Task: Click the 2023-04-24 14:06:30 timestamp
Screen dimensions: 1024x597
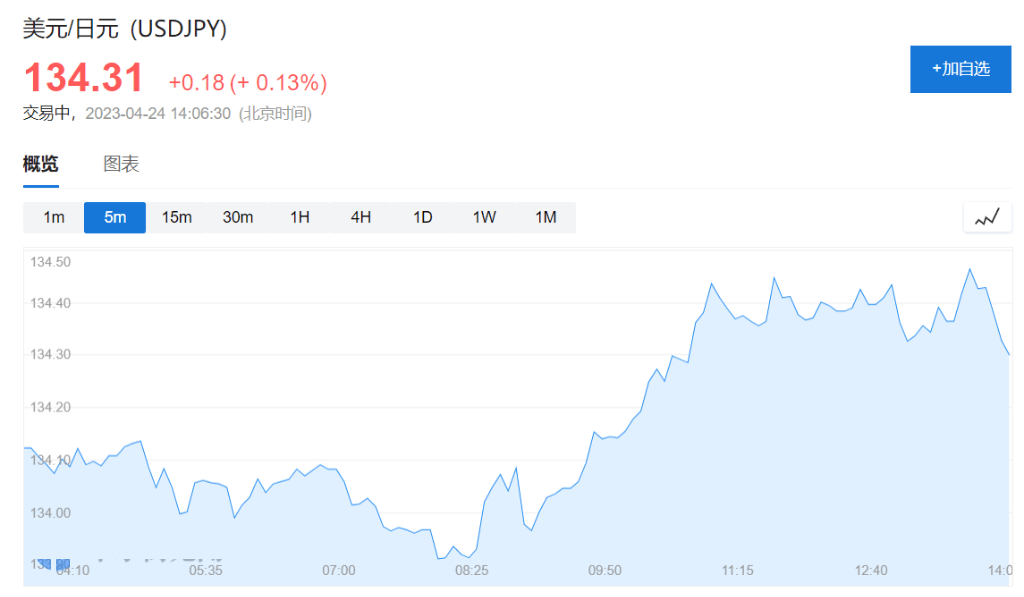Action: (158, 114)
